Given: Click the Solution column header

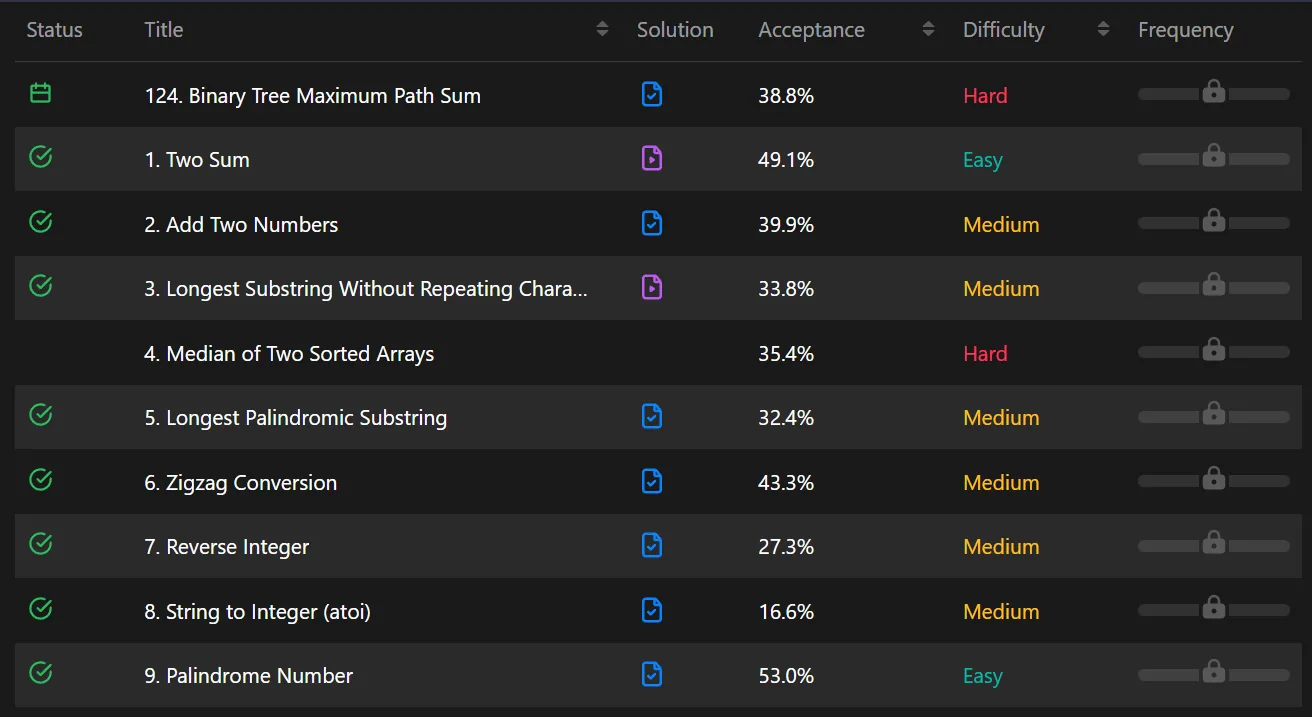Looking at the screenshot, I should pos(675,30).
